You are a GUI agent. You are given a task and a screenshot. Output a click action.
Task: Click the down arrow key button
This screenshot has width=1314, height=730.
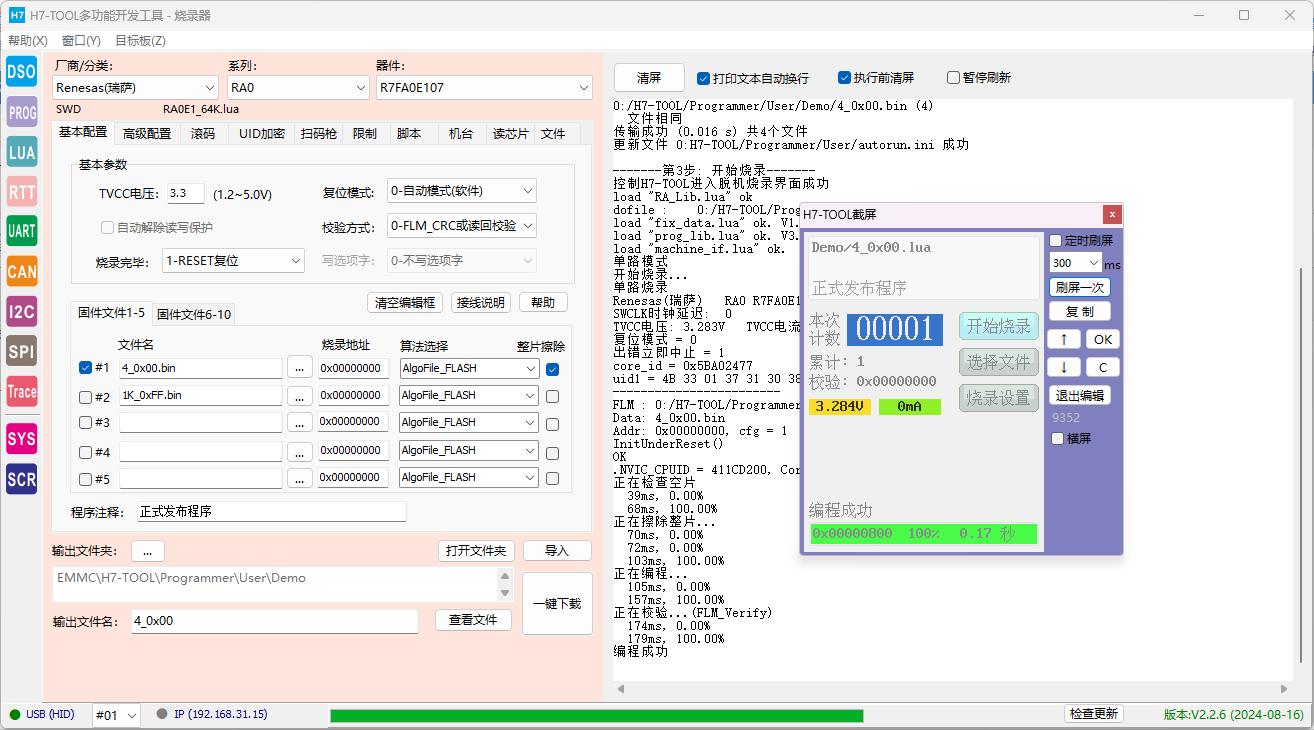point(1064,367)
